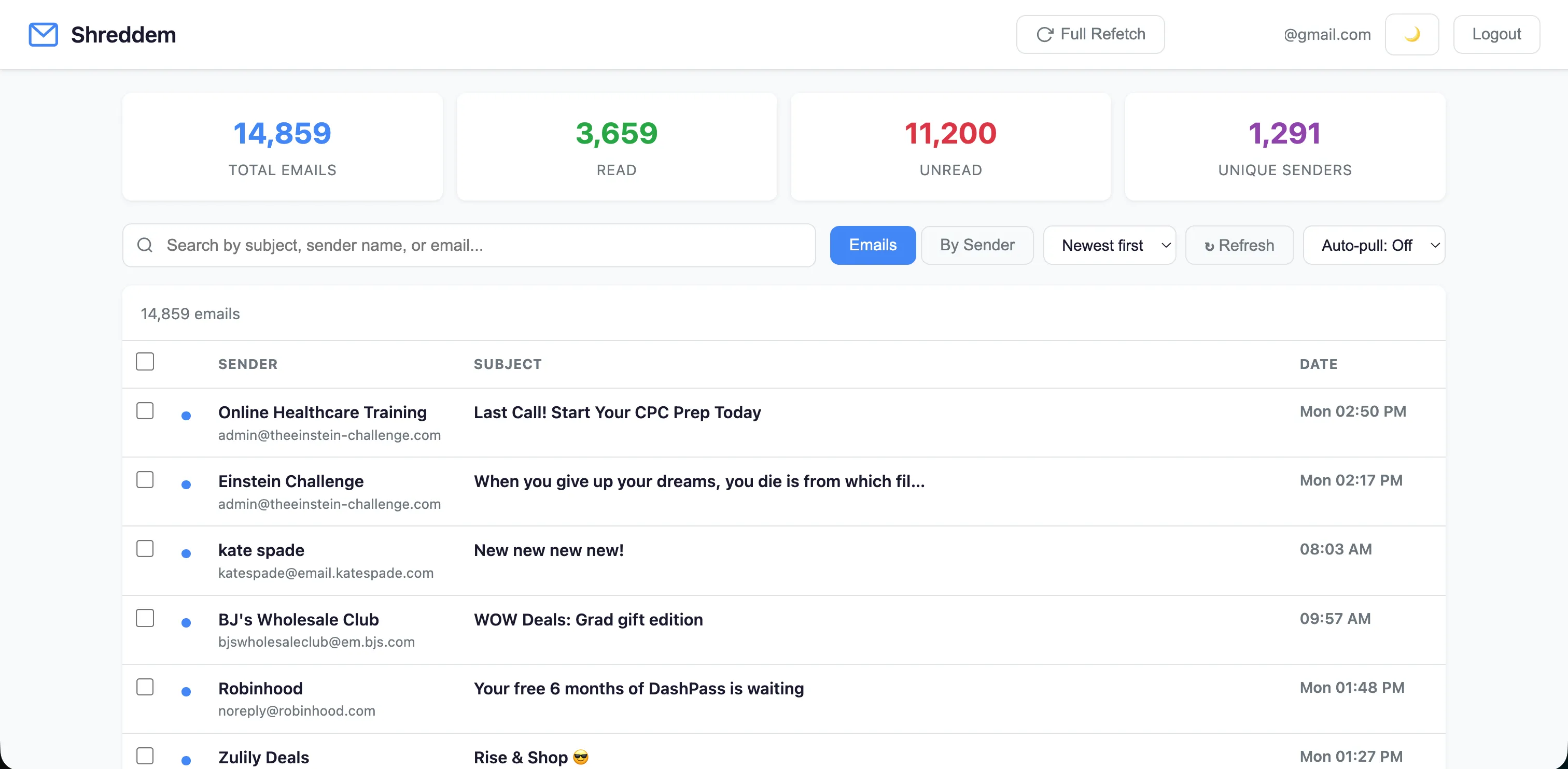Click the date 'Mon 01:27 PM'
This screenshot has width=1568, height=769.
coord(1351,756)
